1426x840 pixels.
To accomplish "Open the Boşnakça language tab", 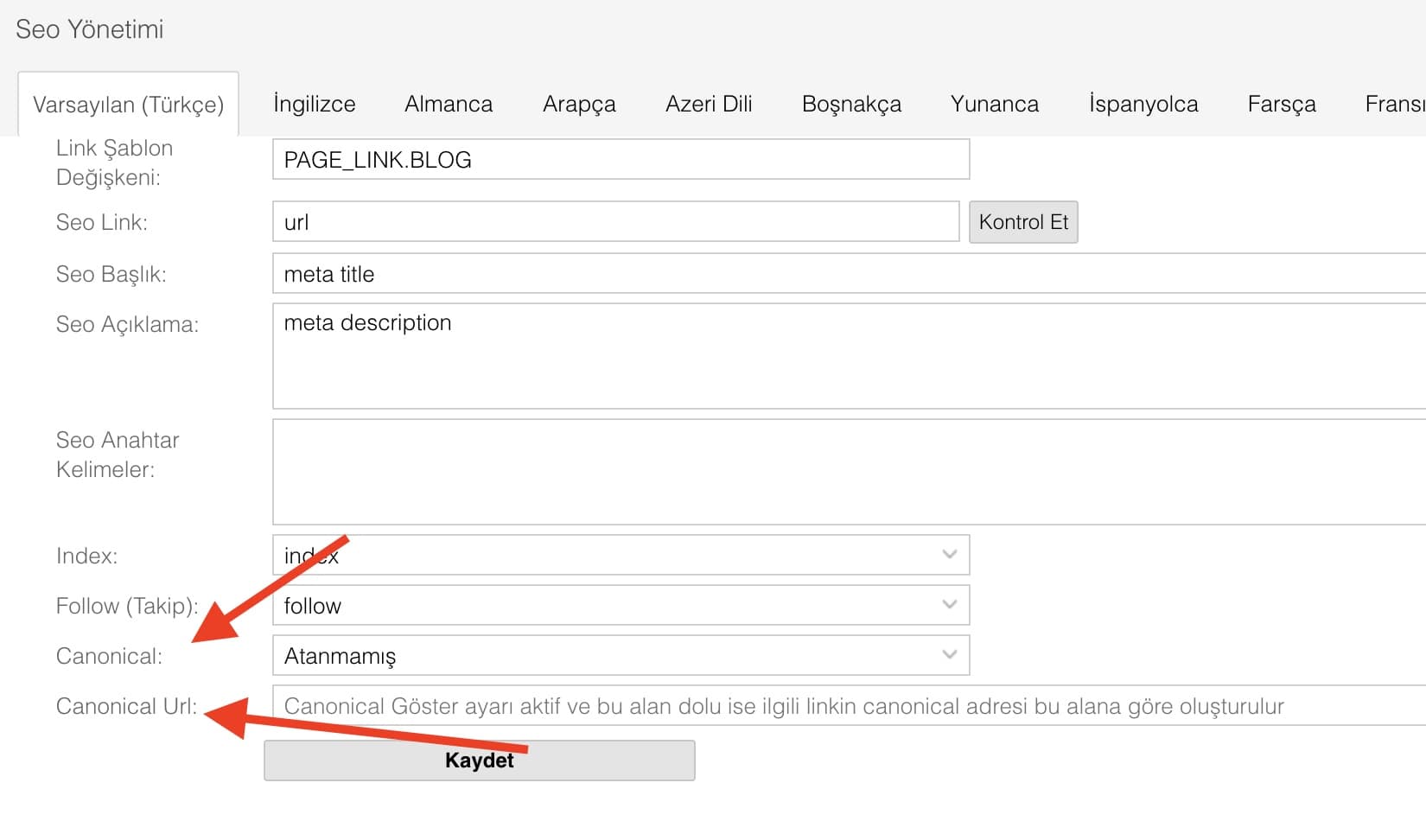I will 851,104.
